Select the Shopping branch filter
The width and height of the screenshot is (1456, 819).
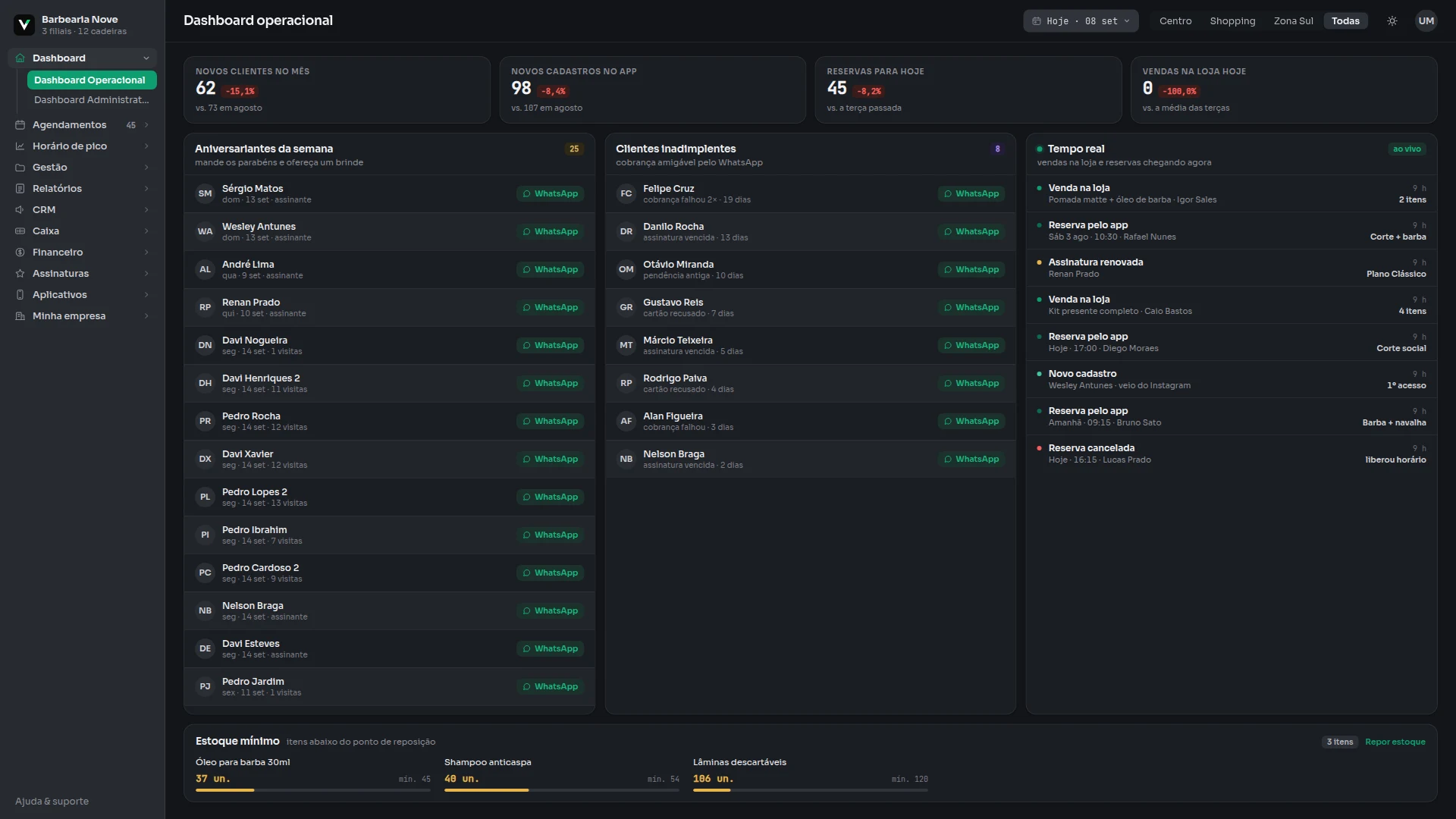coord(1232,21)
